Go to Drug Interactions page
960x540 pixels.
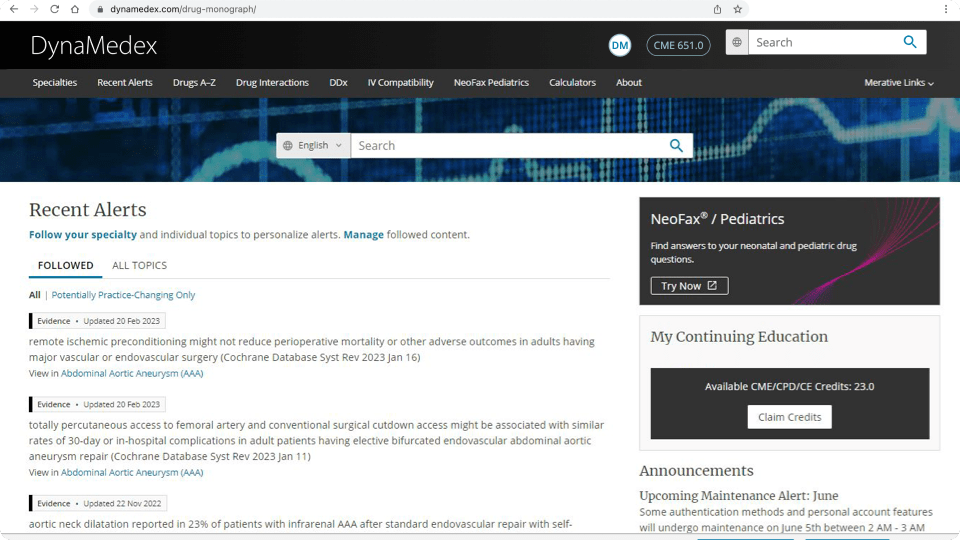pos(272,83)
